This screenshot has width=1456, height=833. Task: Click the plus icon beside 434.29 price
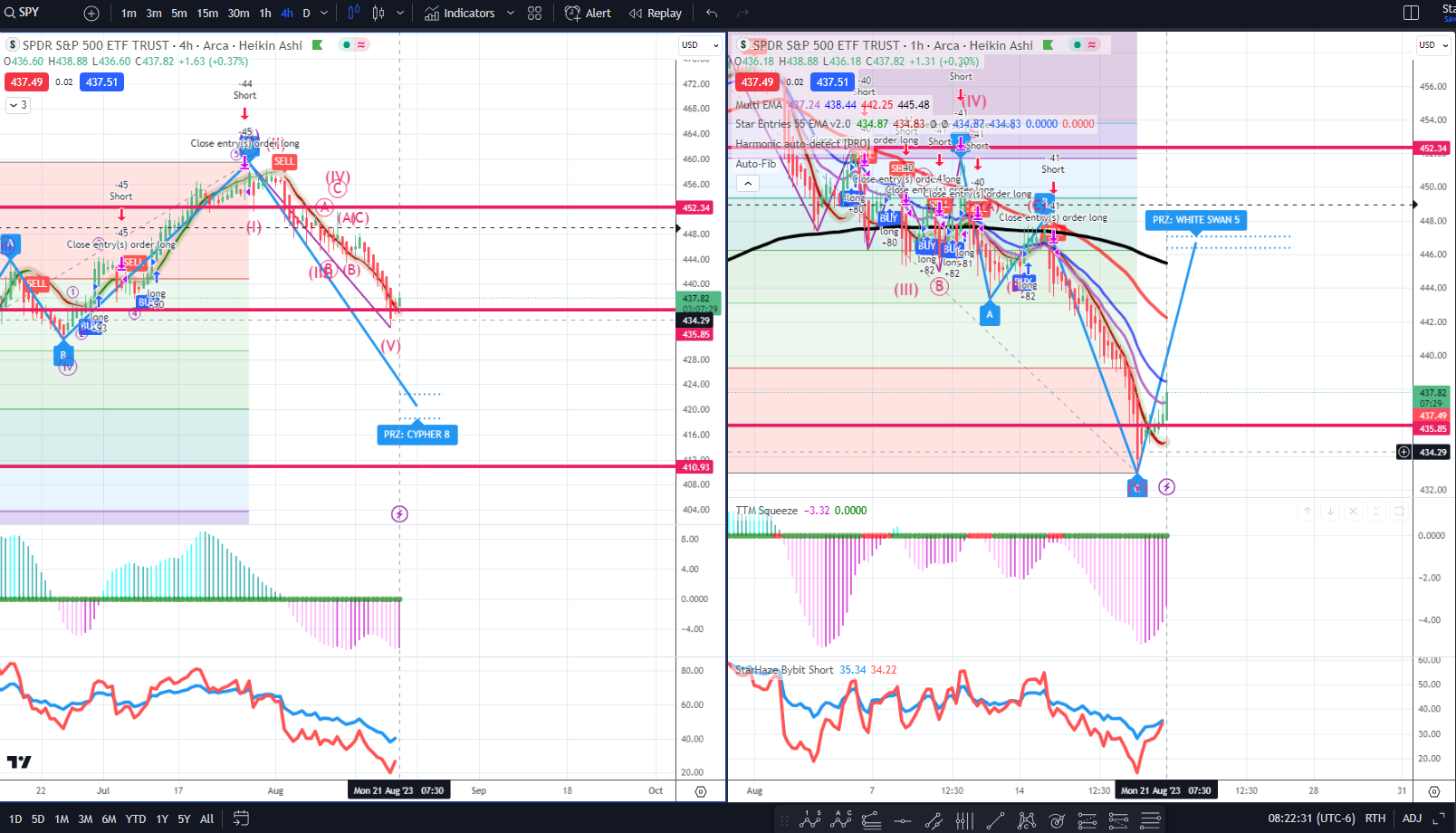click(1403, 452)
